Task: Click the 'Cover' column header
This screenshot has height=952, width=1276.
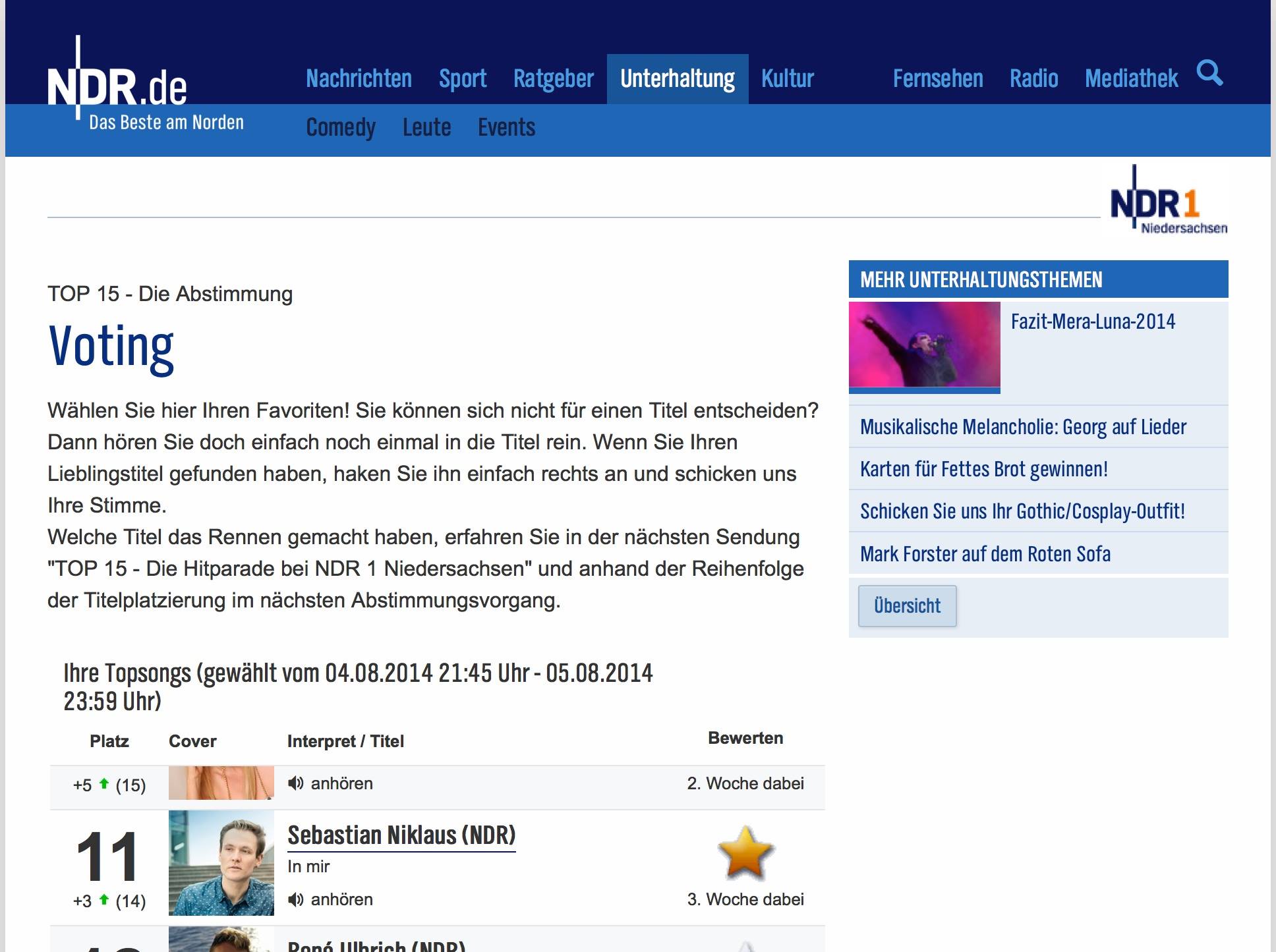Action: click(x=192, y=741)
